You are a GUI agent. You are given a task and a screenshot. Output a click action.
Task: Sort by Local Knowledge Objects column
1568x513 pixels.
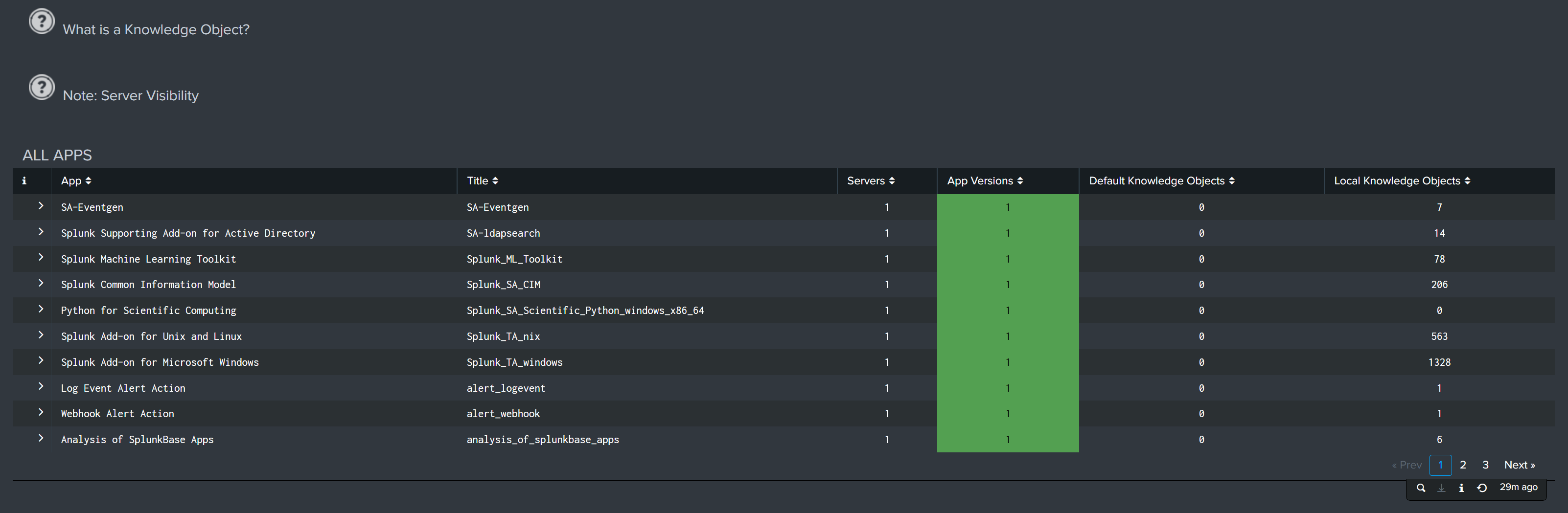click(1402, 181)
